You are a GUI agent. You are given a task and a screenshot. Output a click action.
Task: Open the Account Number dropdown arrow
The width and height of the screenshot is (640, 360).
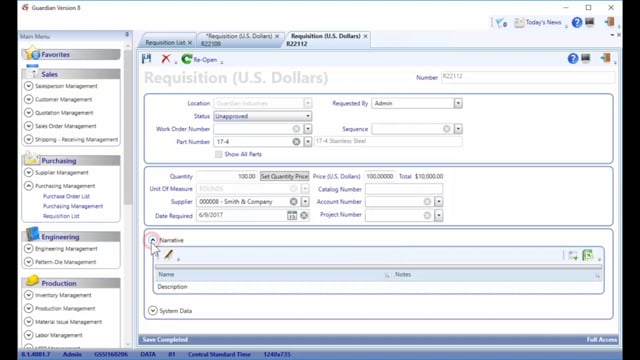pyautogui.click(x=439, y=202)
